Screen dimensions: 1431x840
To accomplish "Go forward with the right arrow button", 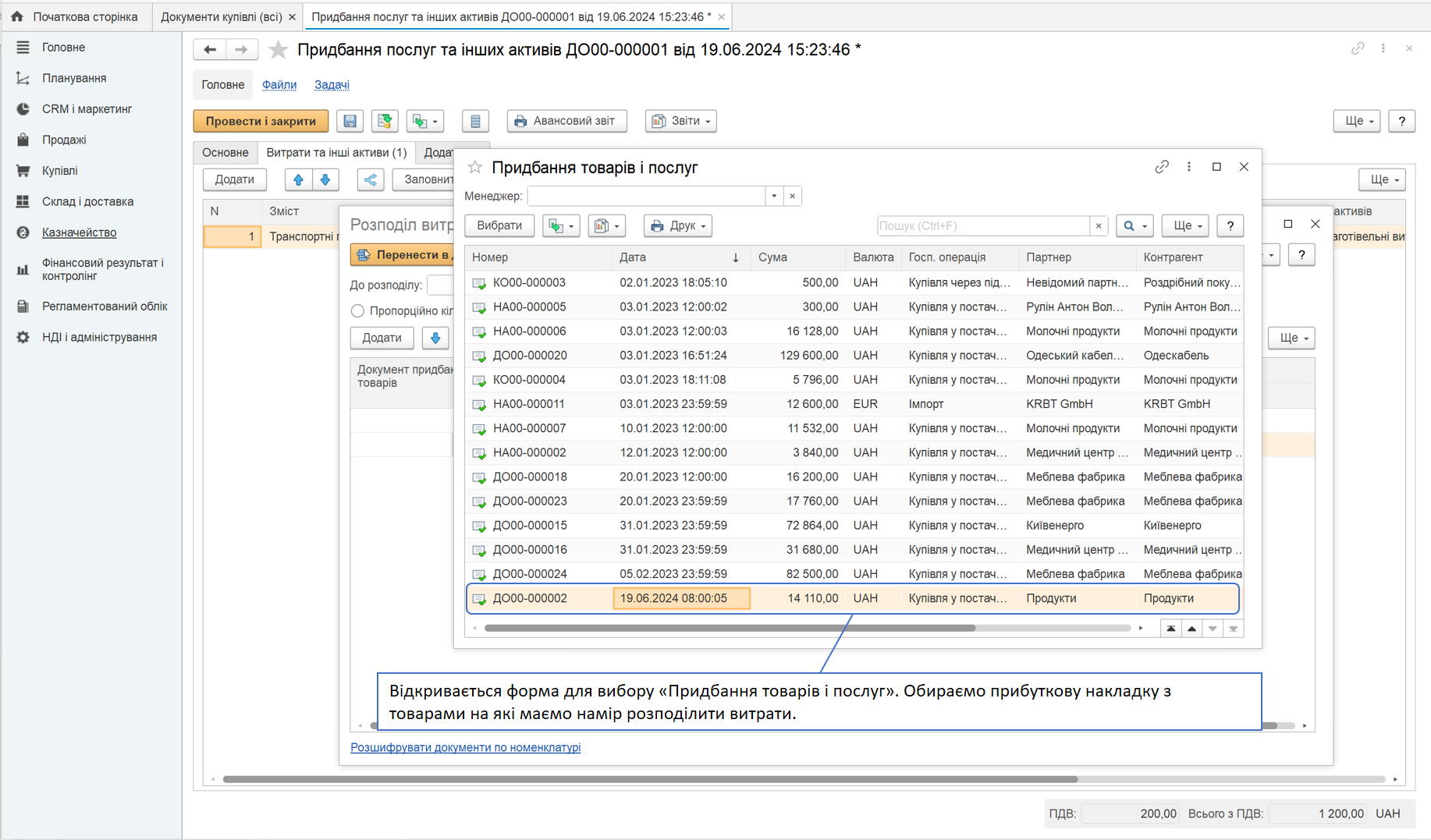I will pyautogui.click(x=241, y=50).
